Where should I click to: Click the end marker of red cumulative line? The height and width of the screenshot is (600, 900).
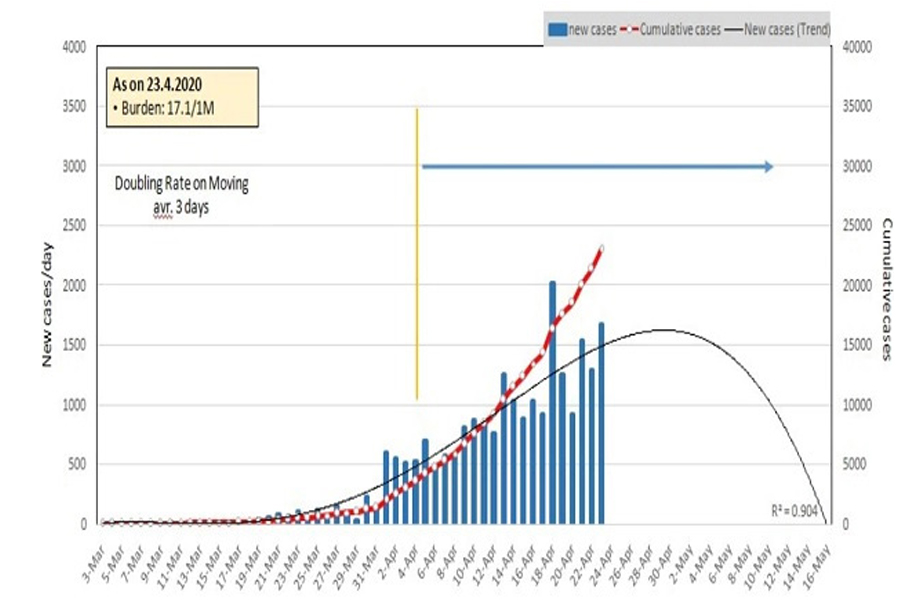coord(601,248)
